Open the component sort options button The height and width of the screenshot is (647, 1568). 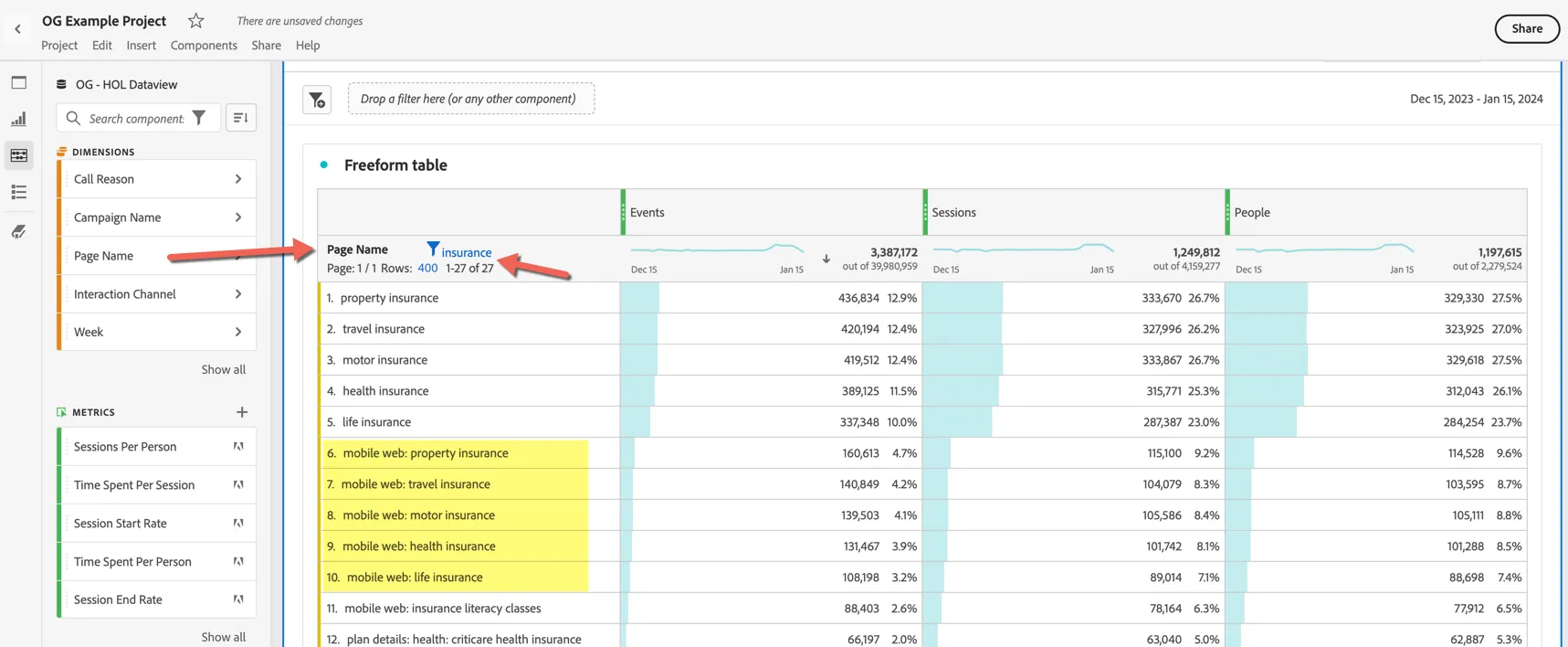(241, 118)
